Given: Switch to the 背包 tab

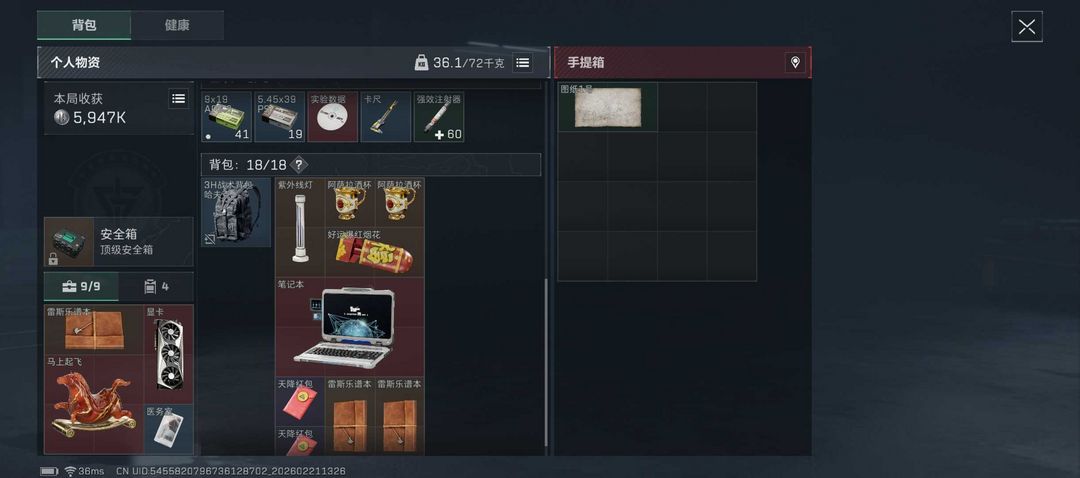Looking at the screenshot, I should pyautogui.click(x=84, y=25).
